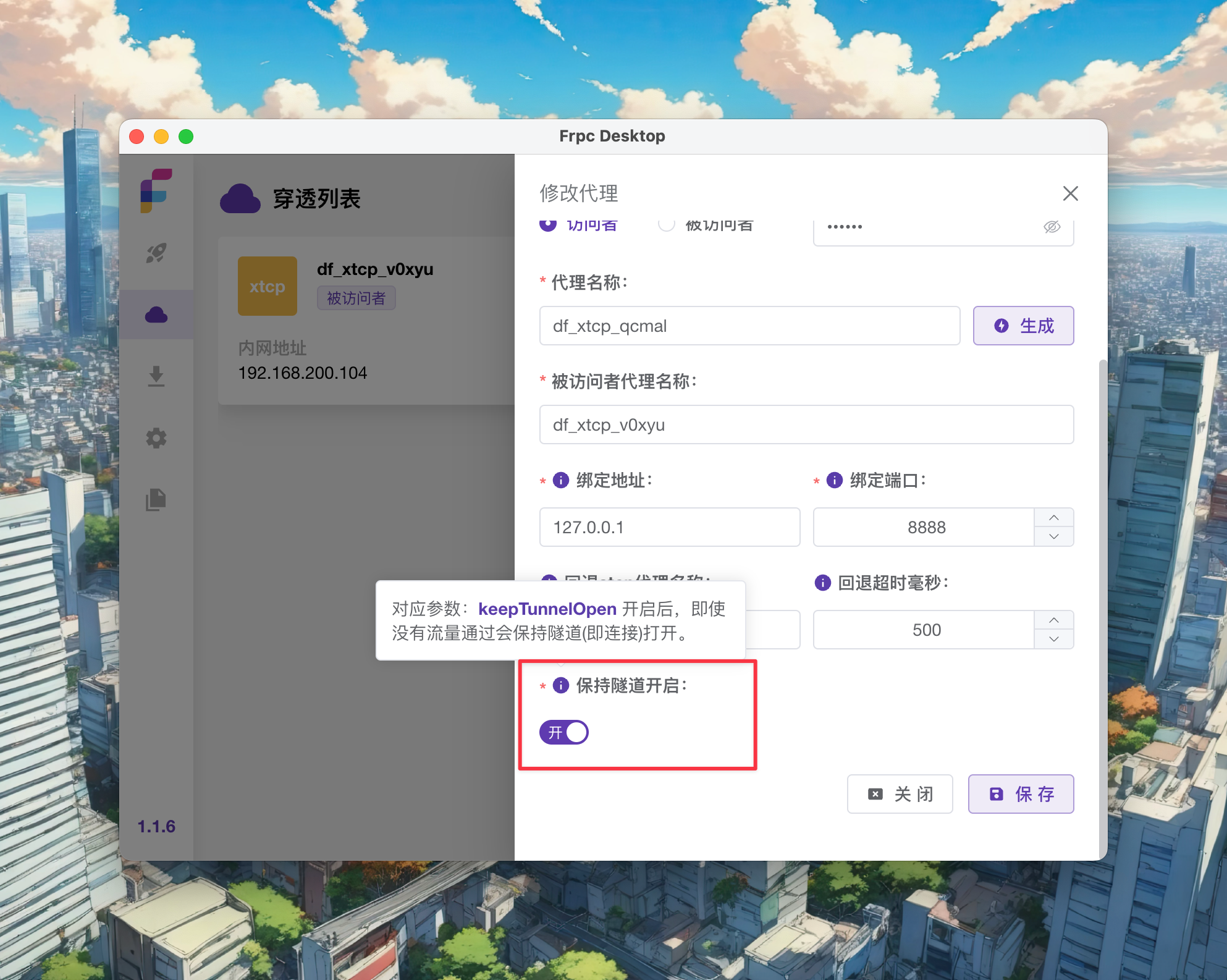
Task: Click the 被访问者 tag on proxy card
Action: 356,298
